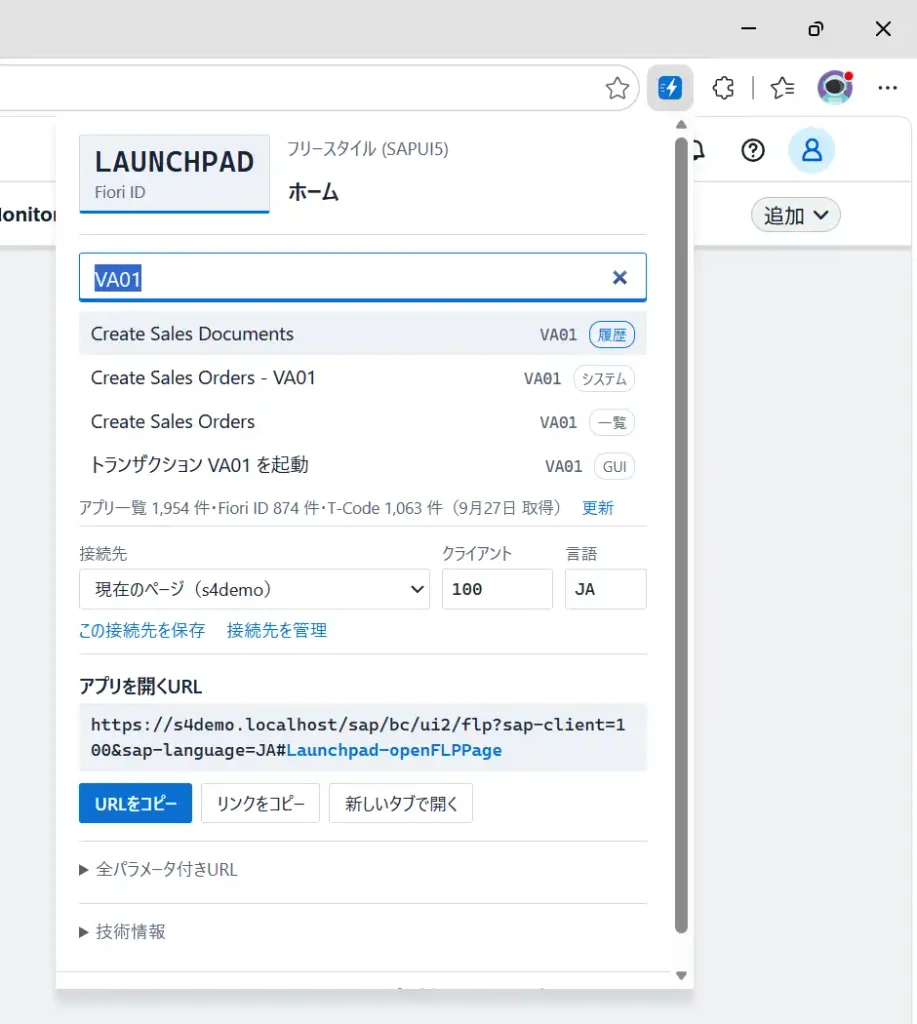This screenshot has height=1024, width=917.
Task: Select Create Sales Orders - VA01 result
Action: (x=362, y=378)
